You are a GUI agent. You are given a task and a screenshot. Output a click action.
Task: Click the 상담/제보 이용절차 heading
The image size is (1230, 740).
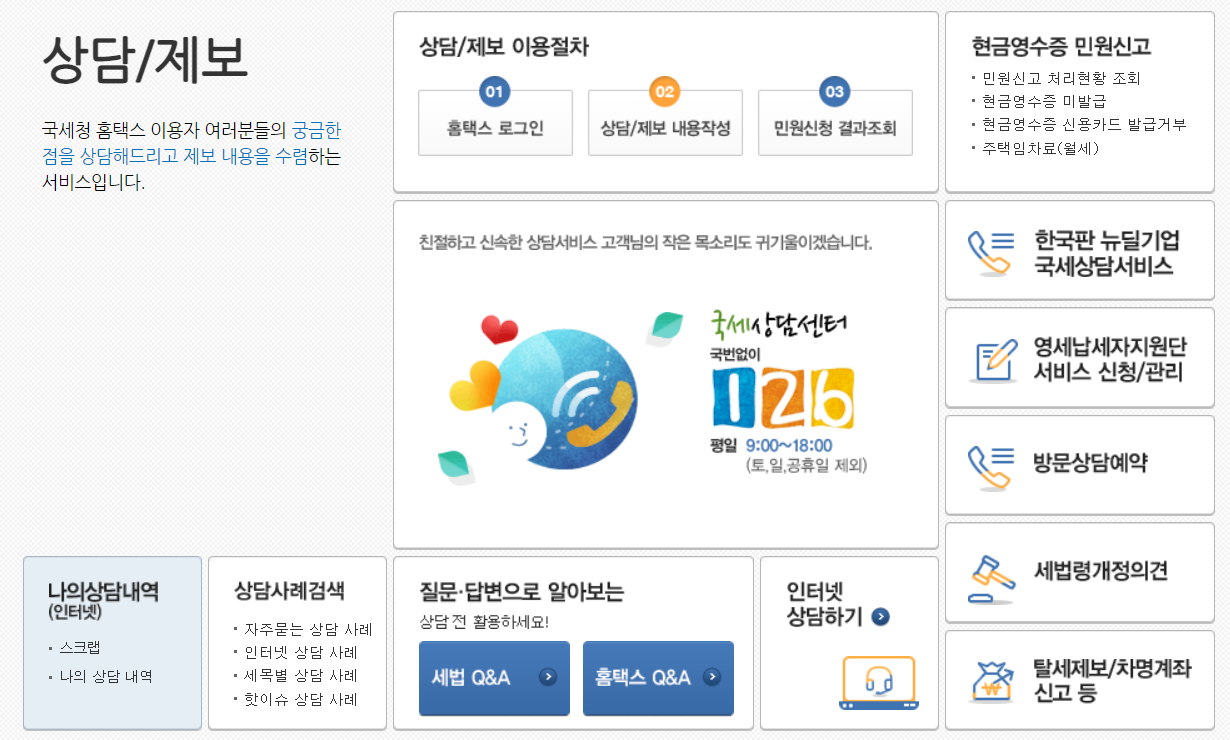[504, 46]
